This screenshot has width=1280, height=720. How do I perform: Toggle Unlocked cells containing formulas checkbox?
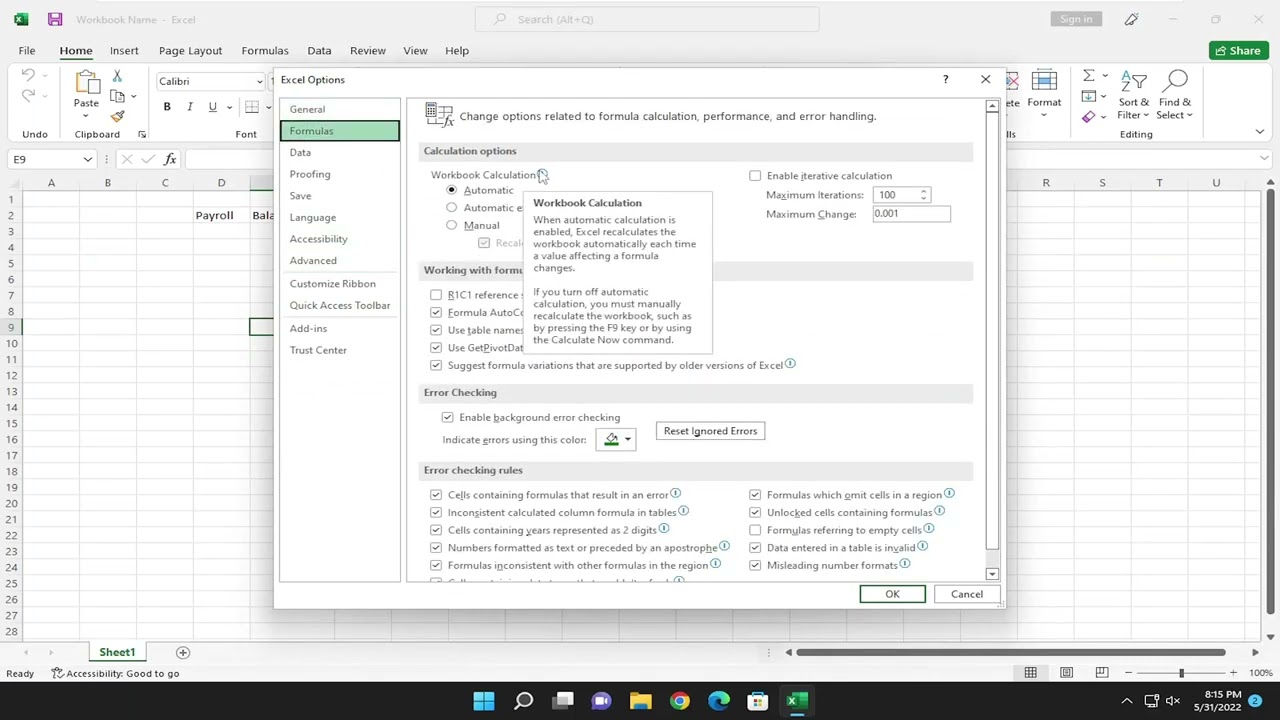click(x=755, y=512)
